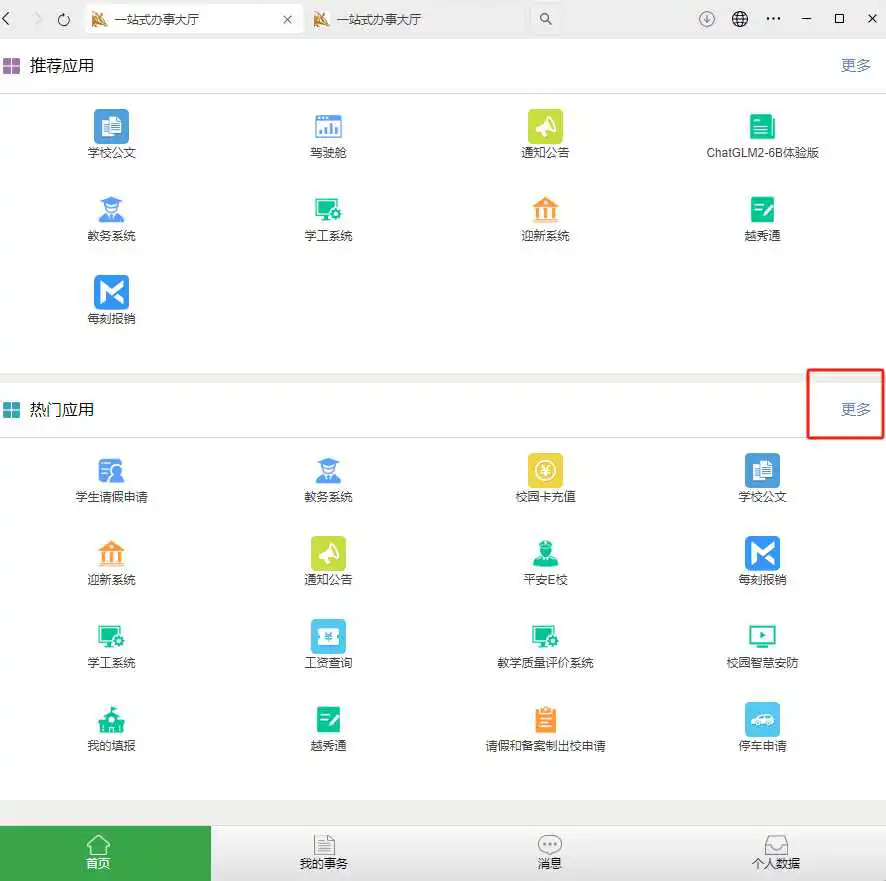Open 停车申请 app

[x=762, y=727]
